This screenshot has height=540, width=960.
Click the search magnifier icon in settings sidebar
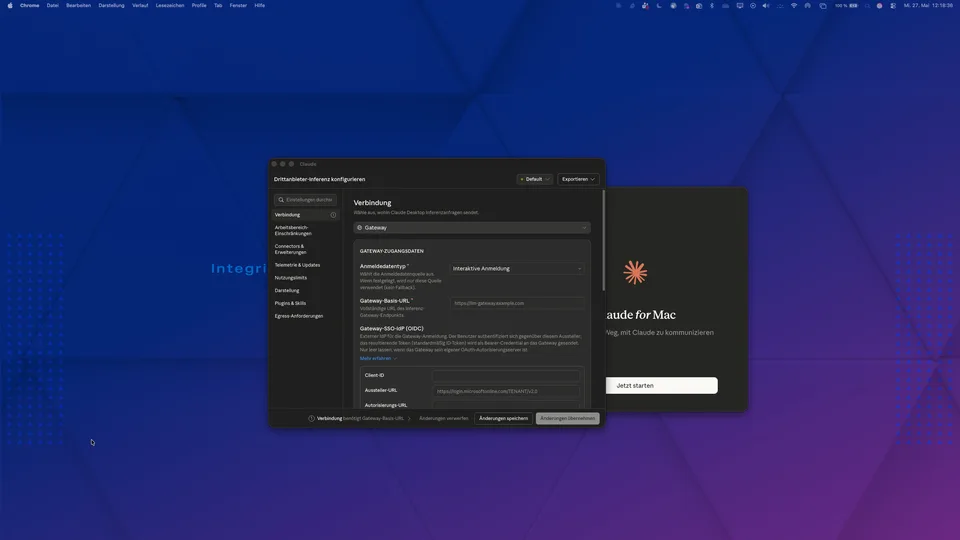[281, 200]
